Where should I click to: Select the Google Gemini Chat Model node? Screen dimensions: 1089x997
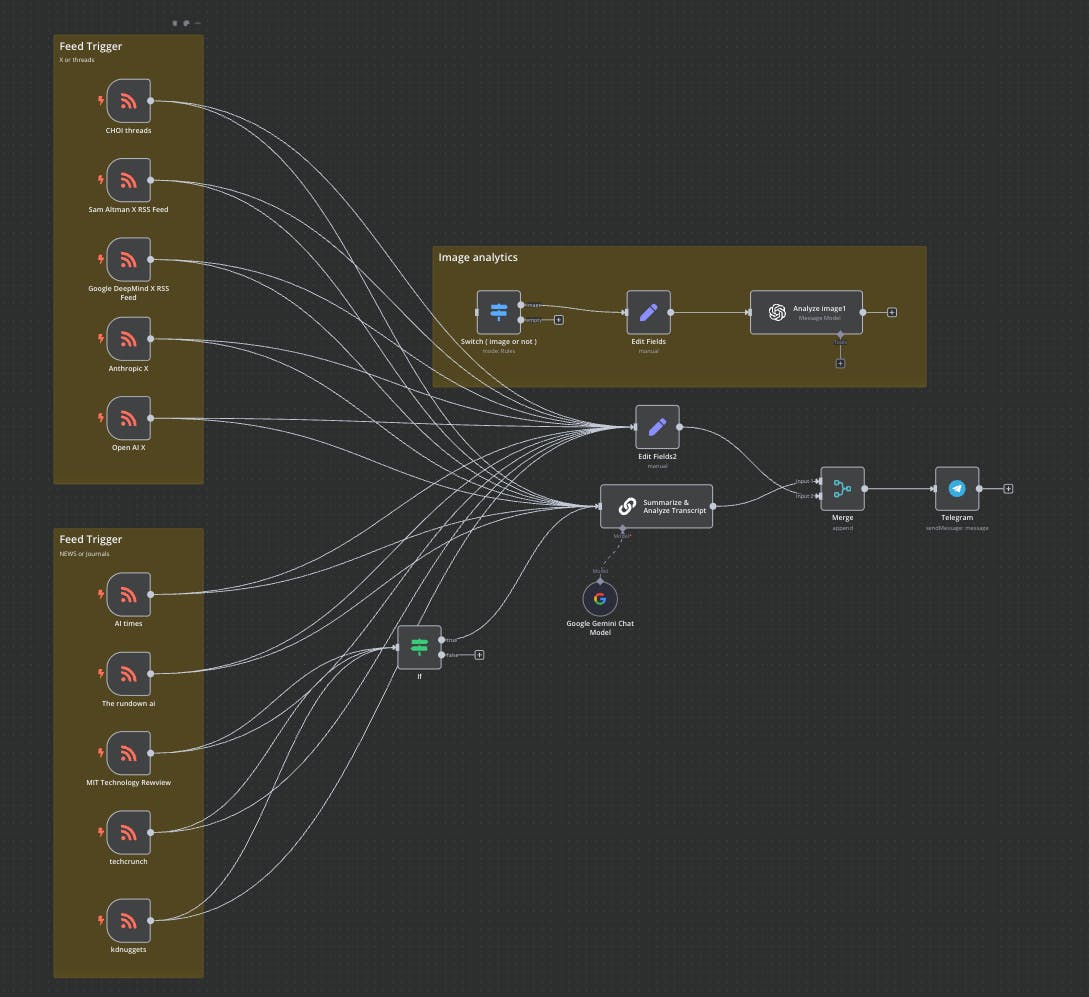[x=600, y=598]
